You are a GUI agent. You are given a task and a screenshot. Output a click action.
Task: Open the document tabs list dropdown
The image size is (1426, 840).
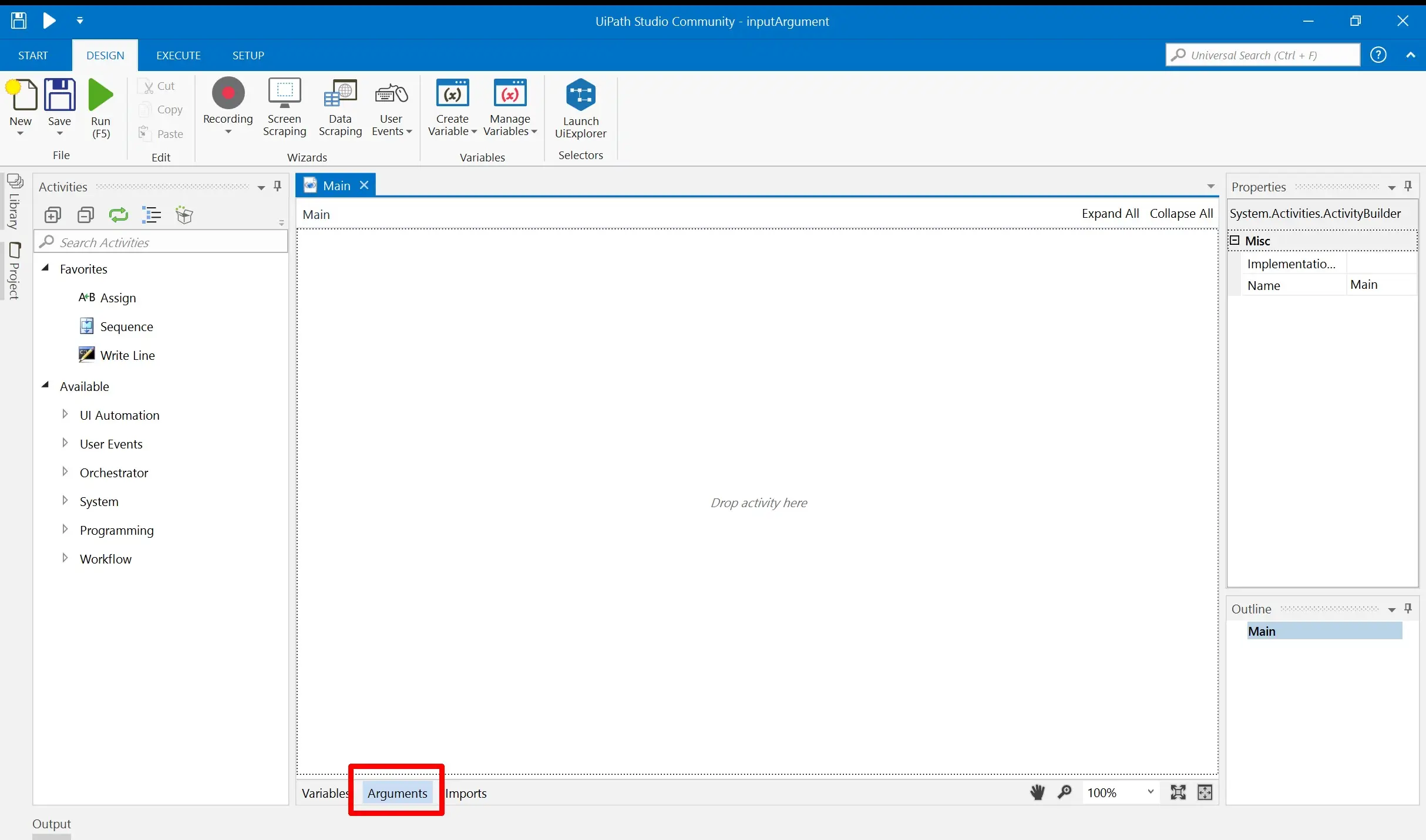tap(1211, 187)
